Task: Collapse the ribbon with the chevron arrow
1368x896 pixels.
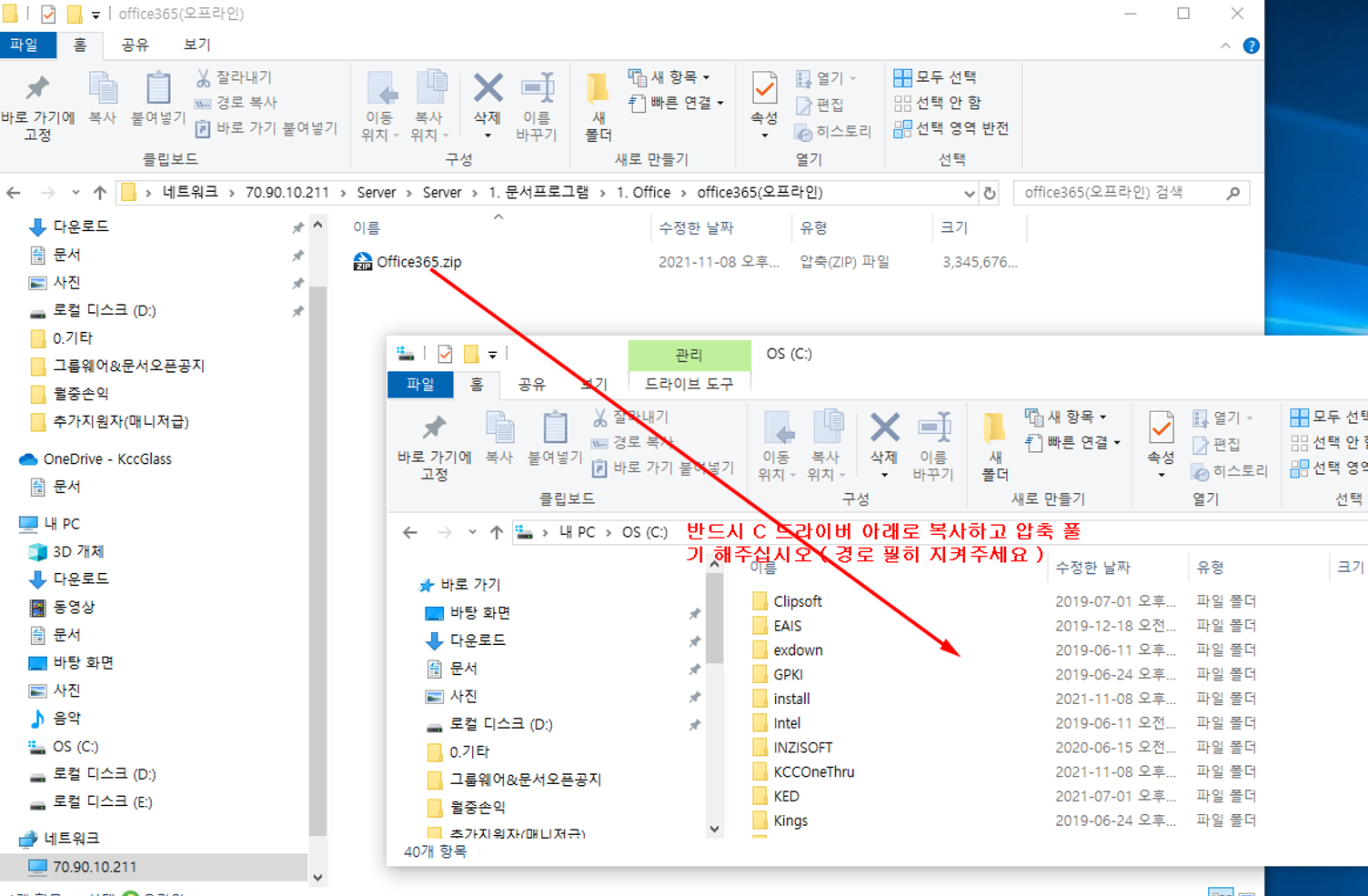Action: pos(1225,45)
